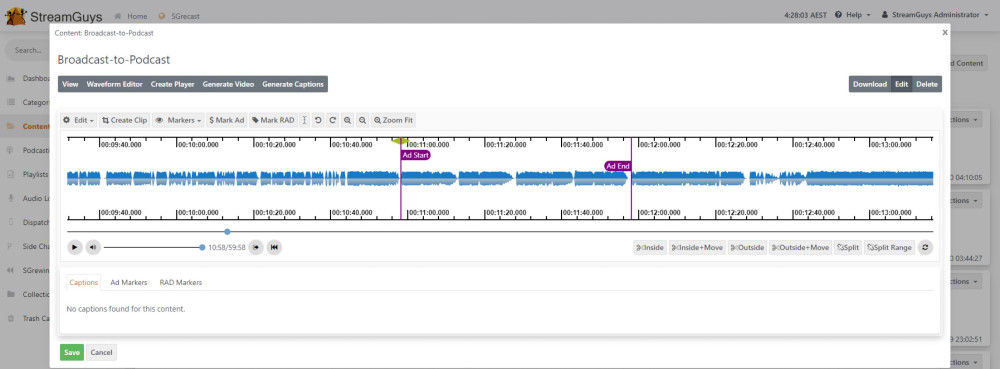Open the Generate Video tab
Screen dimensions: 1000x369
click(x=228, y=84)
